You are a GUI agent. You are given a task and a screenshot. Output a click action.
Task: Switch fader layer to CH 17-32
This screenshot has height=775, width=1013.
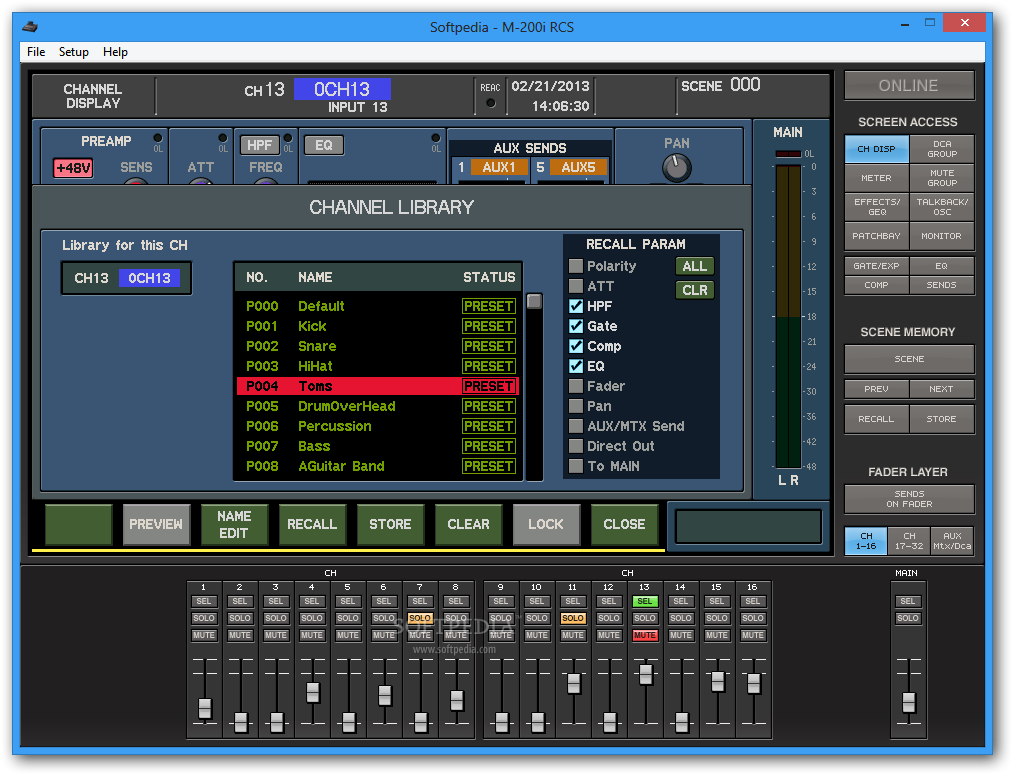[x=909, y=541]
